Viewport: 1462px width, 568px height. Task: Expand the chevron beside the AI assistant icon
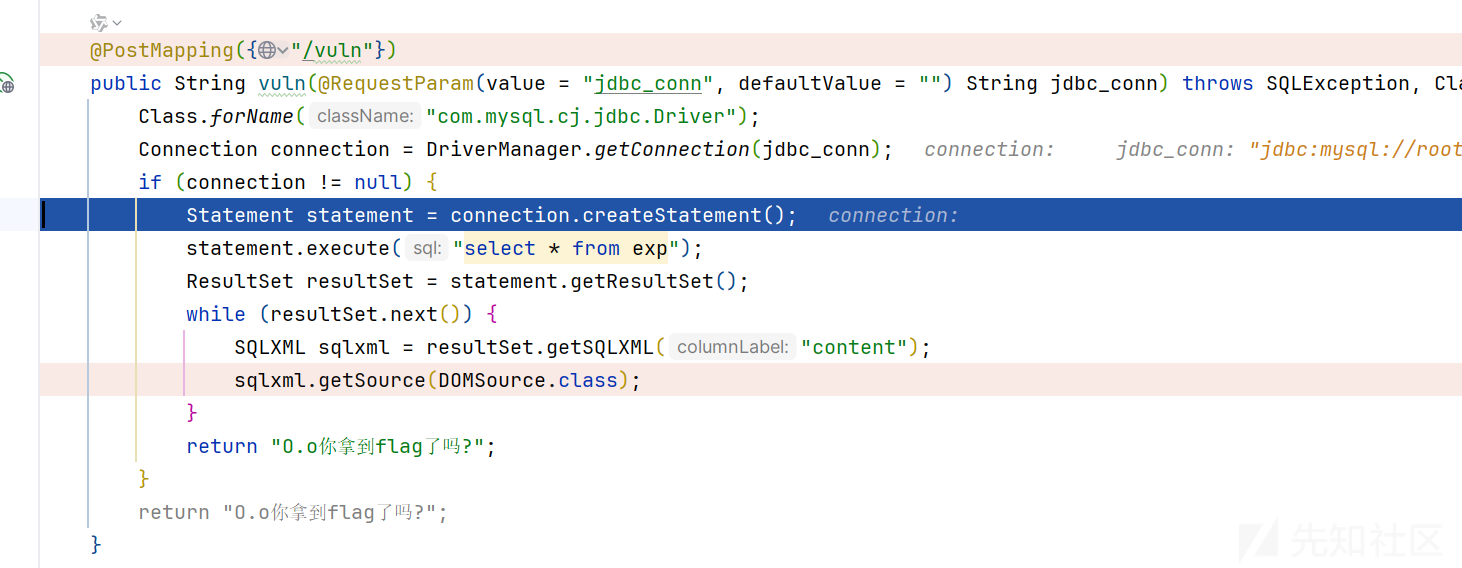(x=117, y=23)
